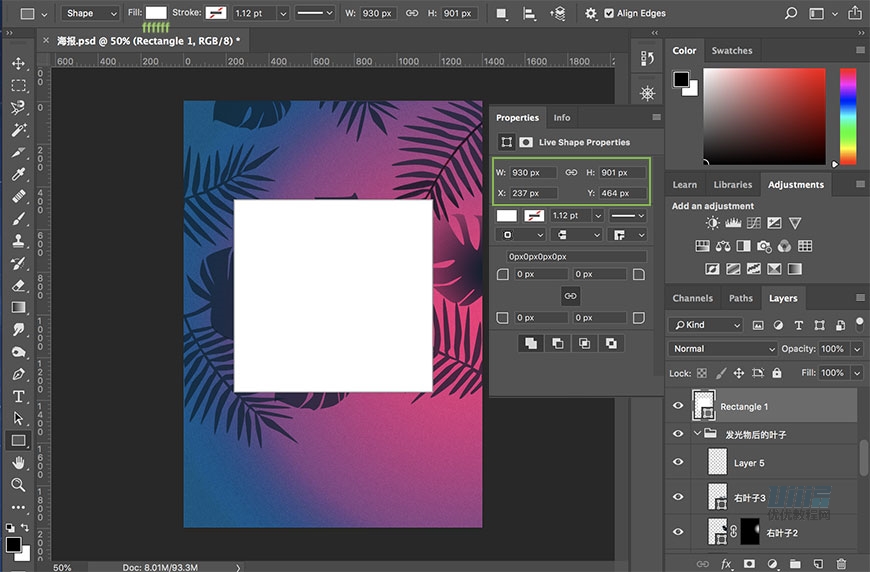Select the Move tool
This screenshot has width=870, height=572.
(18, 64)
